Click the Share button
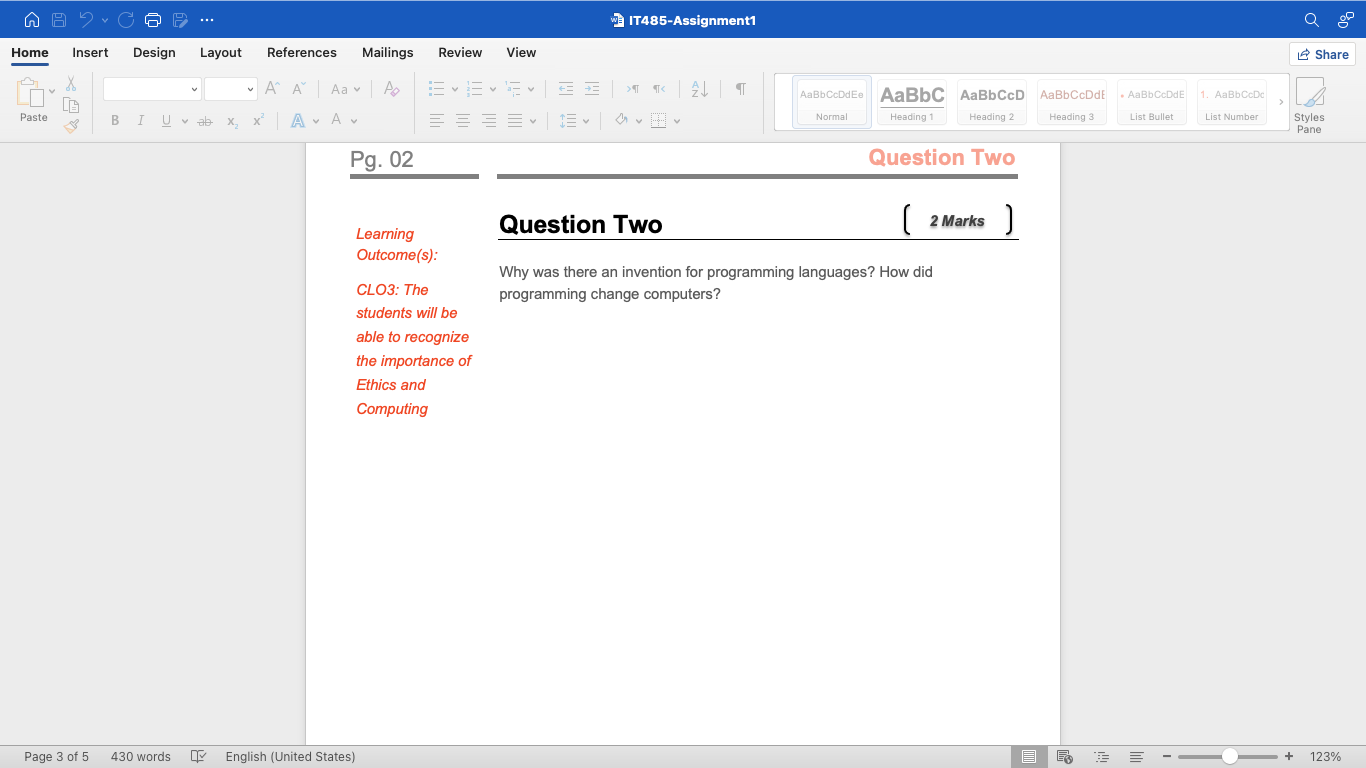 pos(1322,54)
